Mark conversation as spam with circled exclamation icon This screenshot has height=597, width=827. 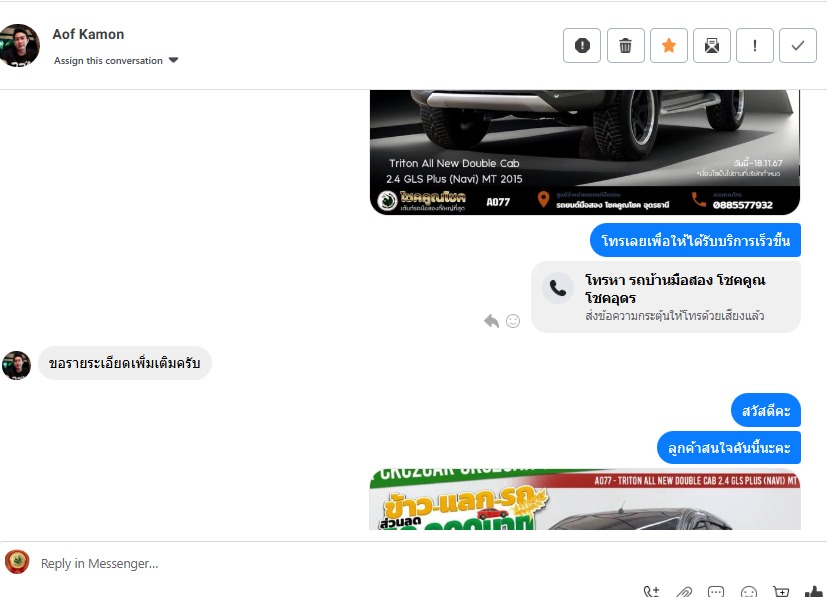click(x=582, y=45)
